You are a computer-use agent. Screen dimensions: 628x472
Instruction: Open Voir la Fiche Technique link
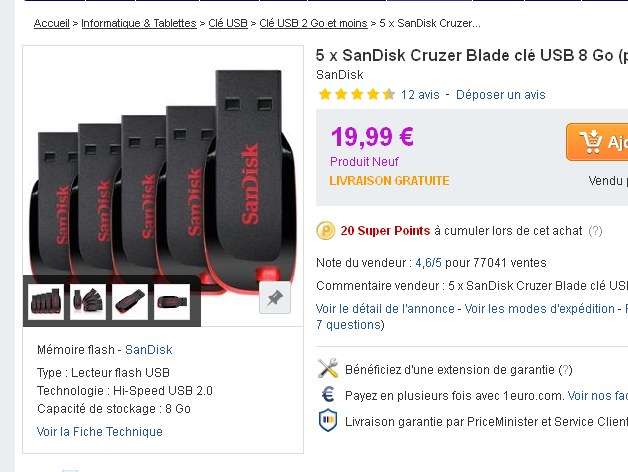click(100, 432)
